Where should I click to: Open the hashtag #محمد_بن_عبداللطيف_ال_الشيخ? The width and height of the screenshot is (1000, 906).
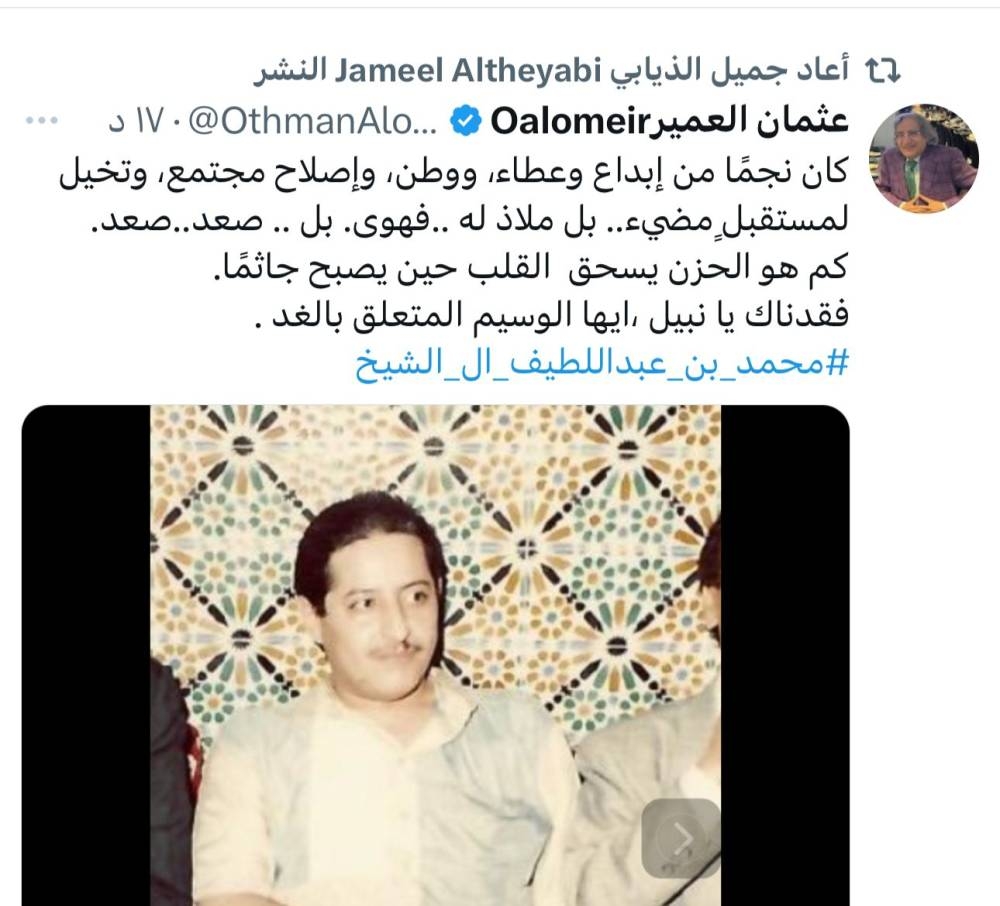(x=602, y=364)
